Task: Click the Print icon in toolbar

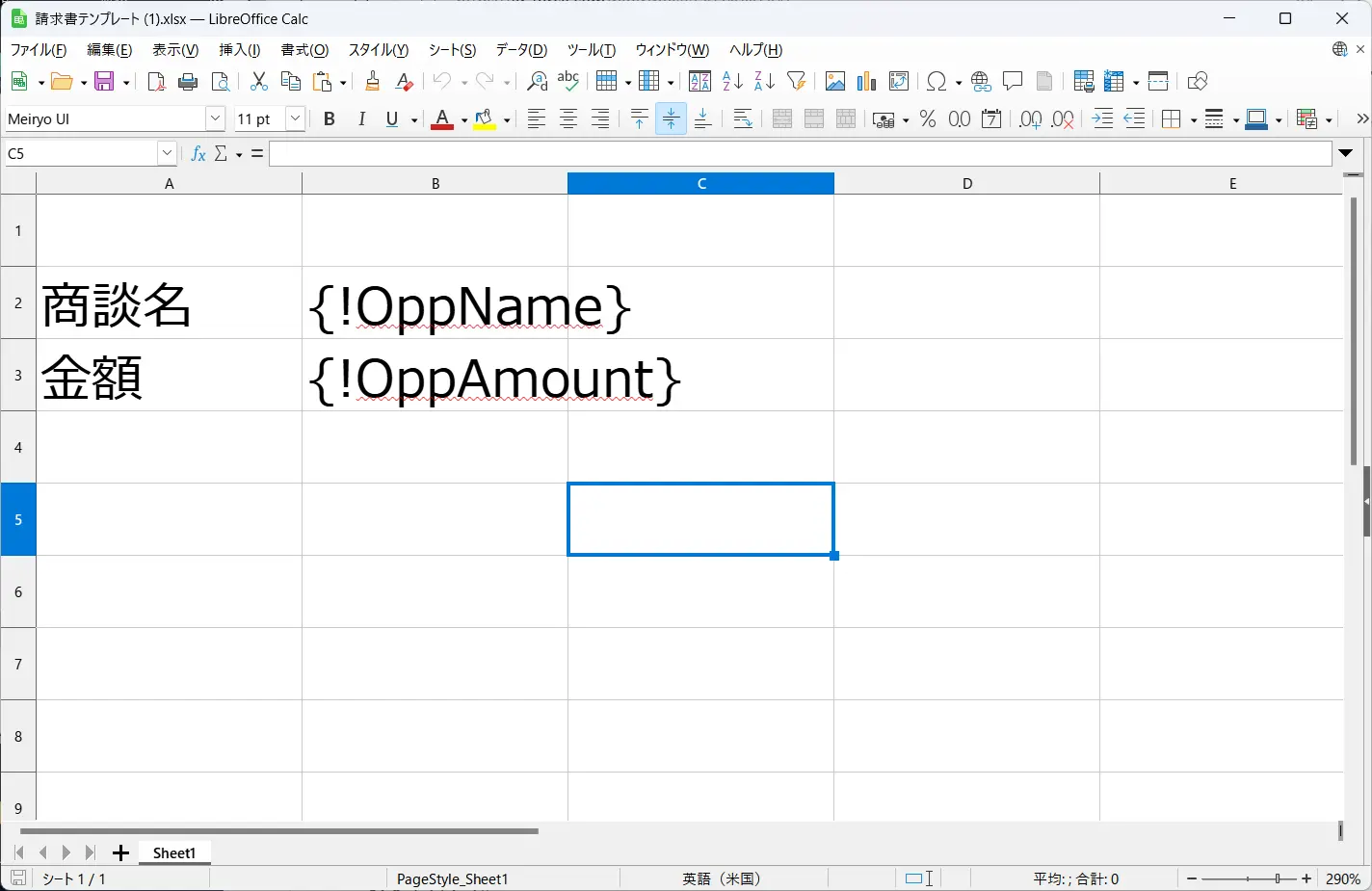Action: (188, 82)
